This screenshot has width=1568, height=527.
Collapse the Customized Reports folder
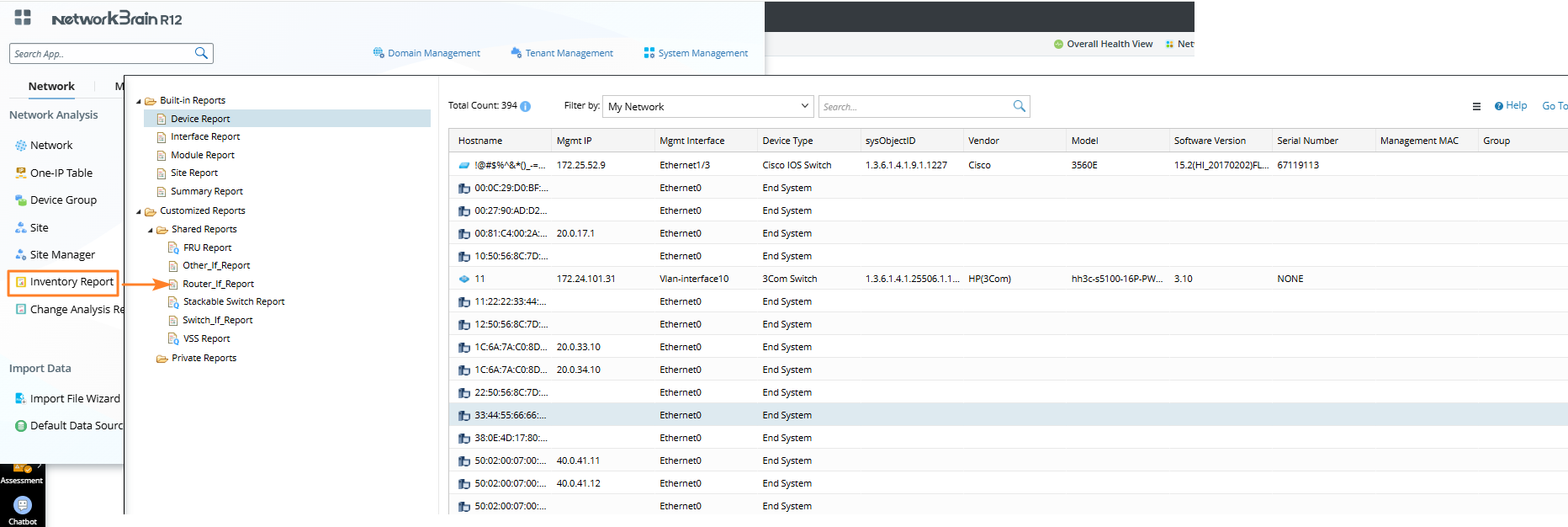139,211
